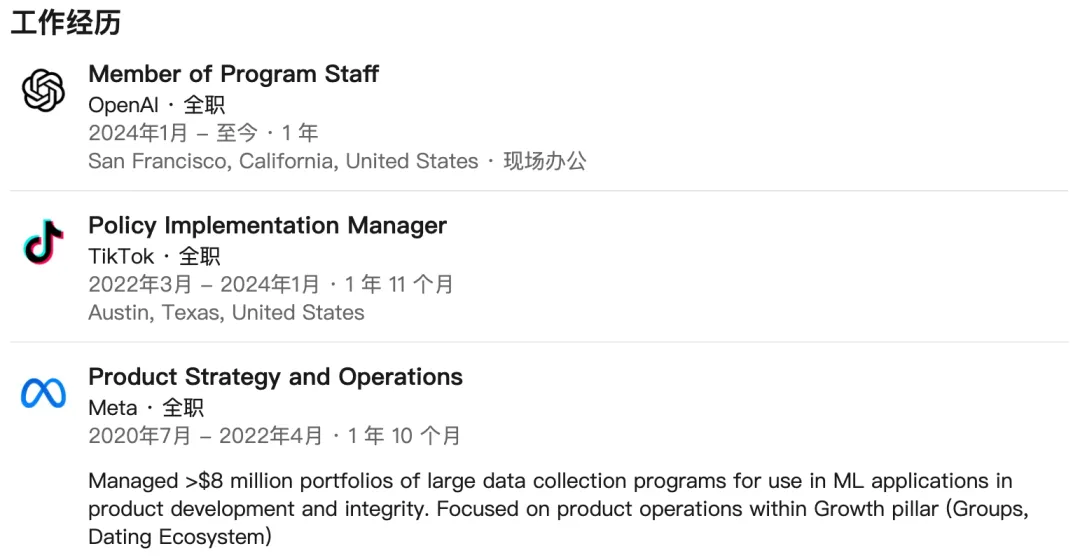1080x558 pixels.
Task: Select the 工作经历 section heading
Action: [x=66, y=23]
